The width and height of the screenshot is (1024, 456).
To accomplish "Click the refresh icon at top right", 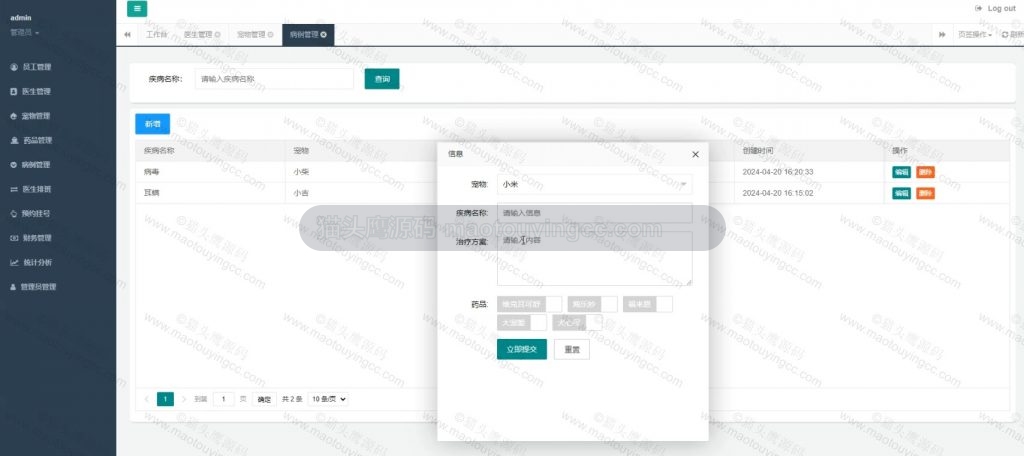I will (x=1005, y=35).
